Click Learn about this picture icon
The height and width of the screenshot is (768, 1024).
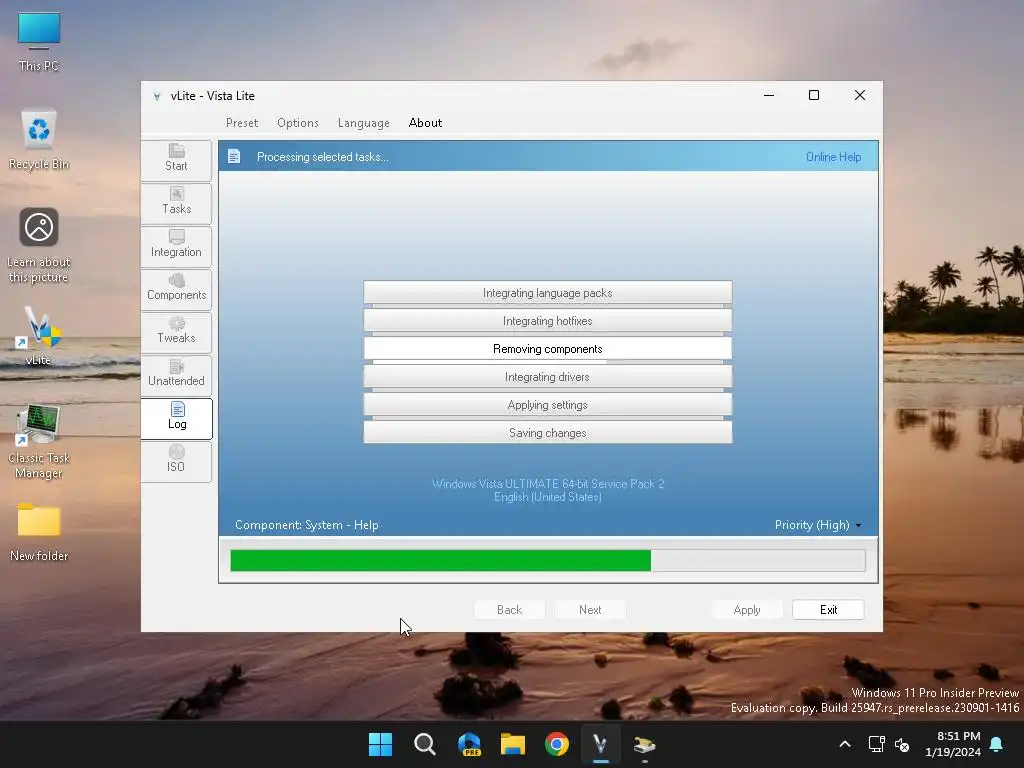pyautogui.click(x=39, y=246)
